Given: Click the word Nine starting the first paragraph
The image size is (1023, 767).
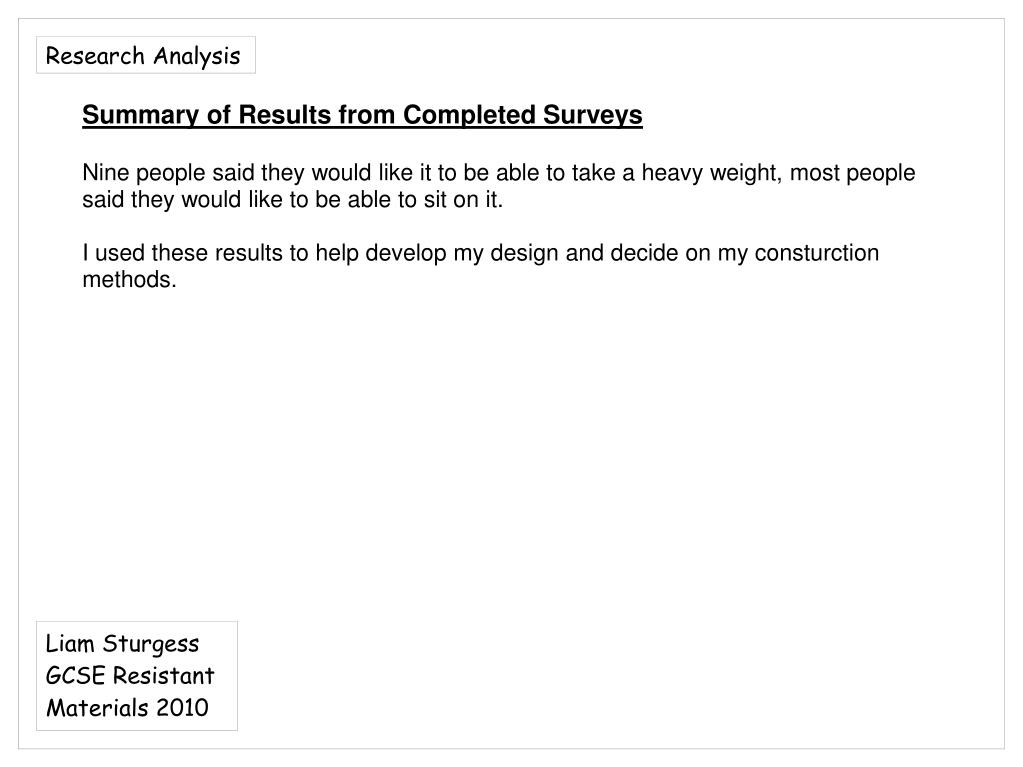Looking at the screenshot, I should pyautogui.click(x=106, y=173).
